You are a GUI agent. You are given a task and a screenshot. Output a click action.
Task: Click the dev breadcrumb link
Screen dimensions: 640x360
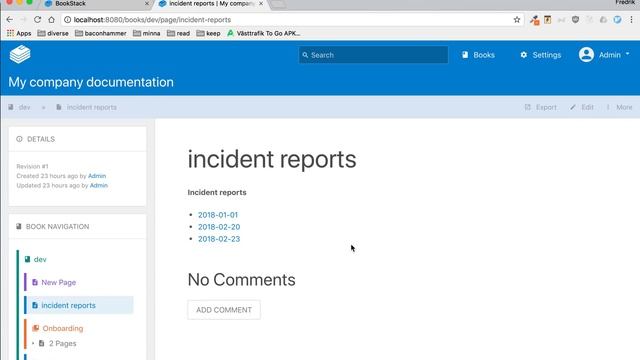point(19,107)
